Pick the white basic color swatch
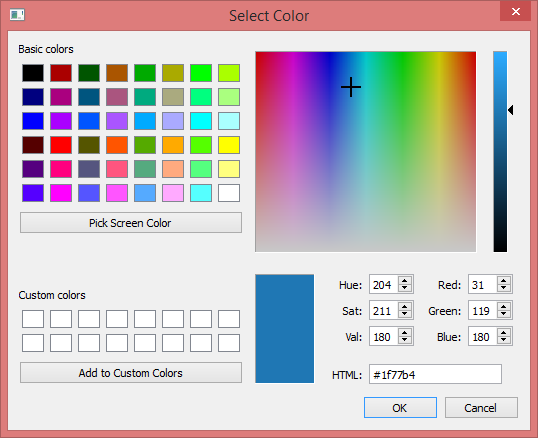This screenshot has height=438, width=538. pyautogui.click(x=229, y=193)
